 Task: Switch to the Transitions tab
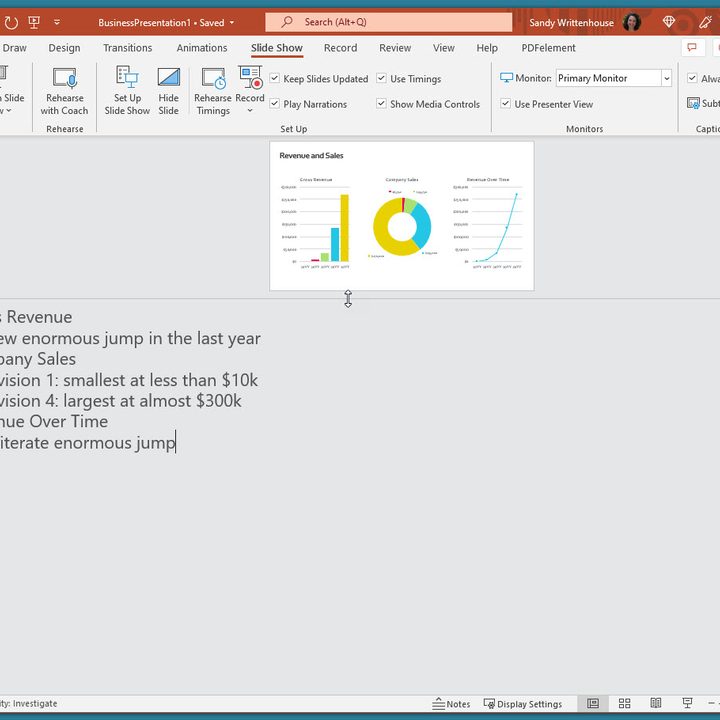(128, 48)
